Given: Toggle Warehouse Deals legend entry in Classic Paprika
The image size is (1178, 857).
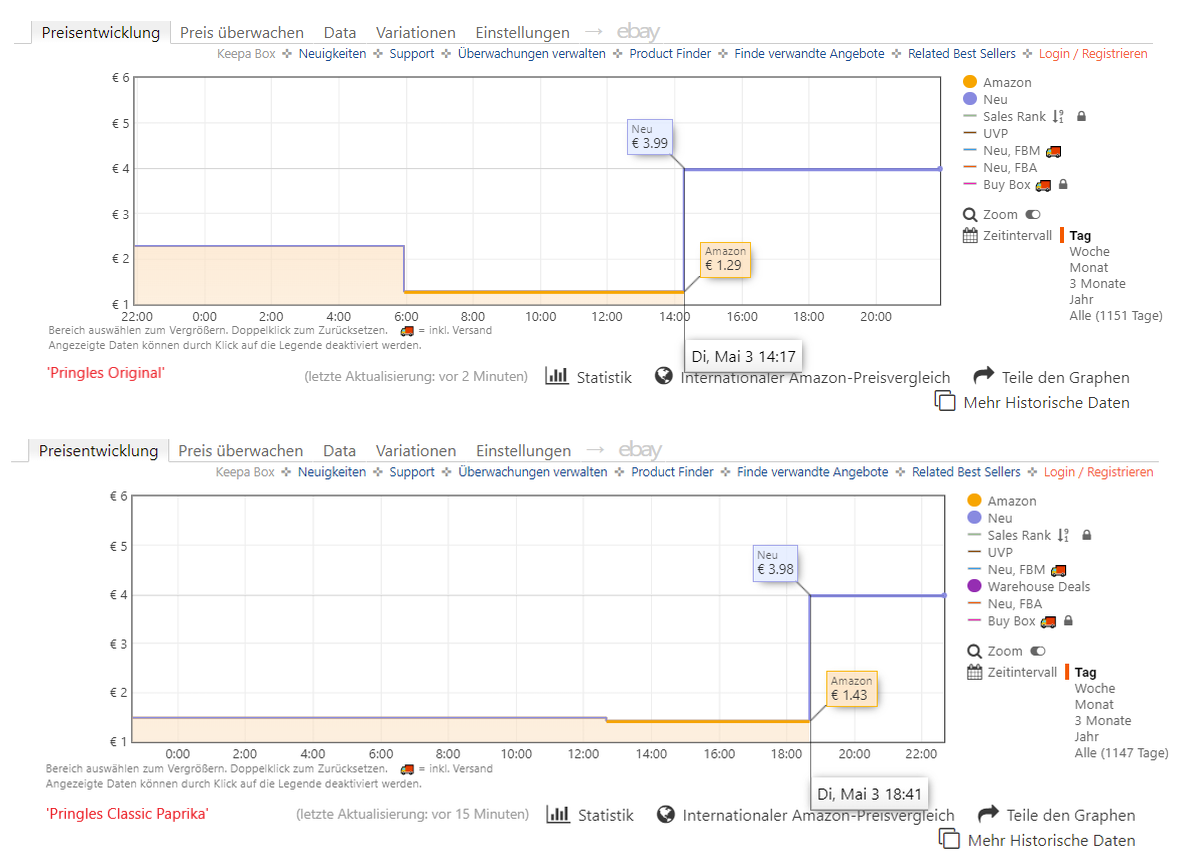Looking at the screenshot, I should pos(1028,587).
